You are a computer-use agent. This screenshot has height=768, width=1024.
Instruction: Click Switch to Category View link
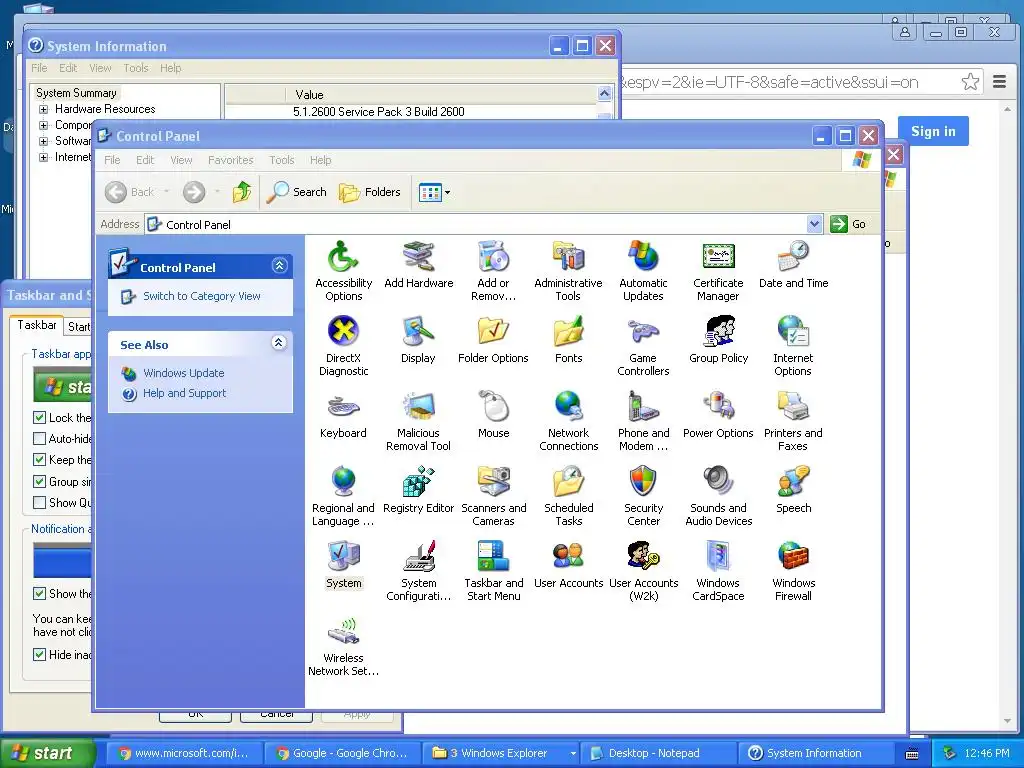point(202,296)
